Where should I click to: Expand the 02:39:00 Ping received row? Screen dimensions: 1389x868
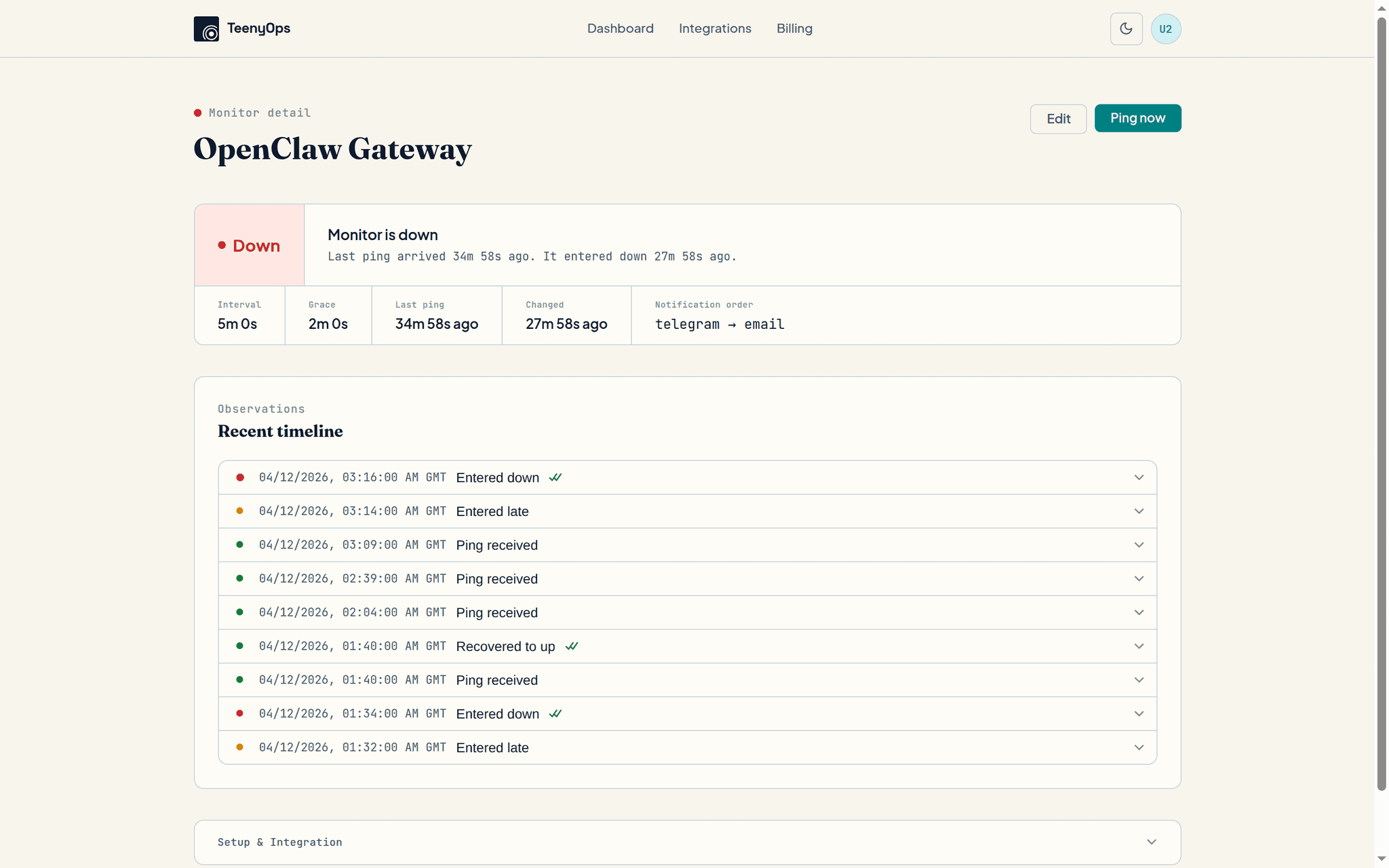click(687, 578)
